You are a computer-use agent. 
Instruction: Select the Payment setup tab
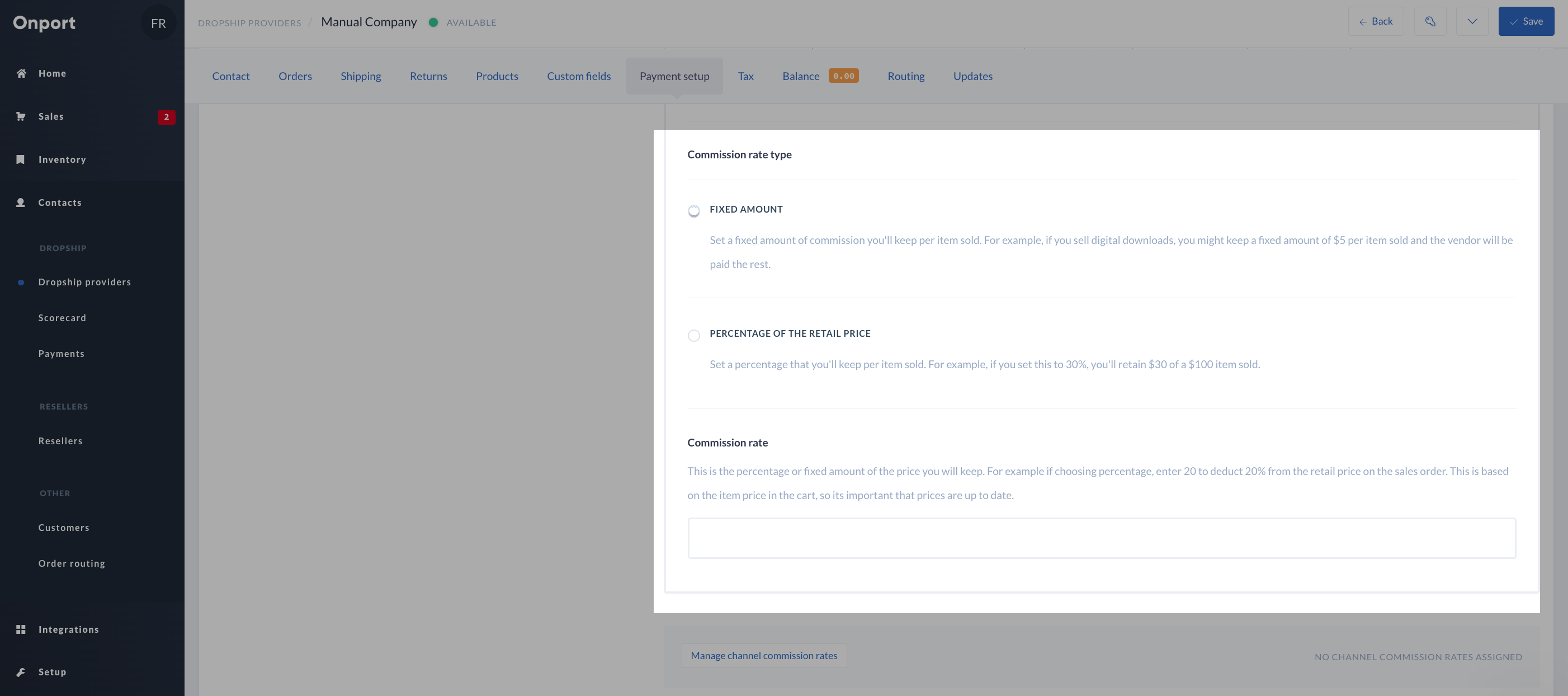[x=674, y=76]
